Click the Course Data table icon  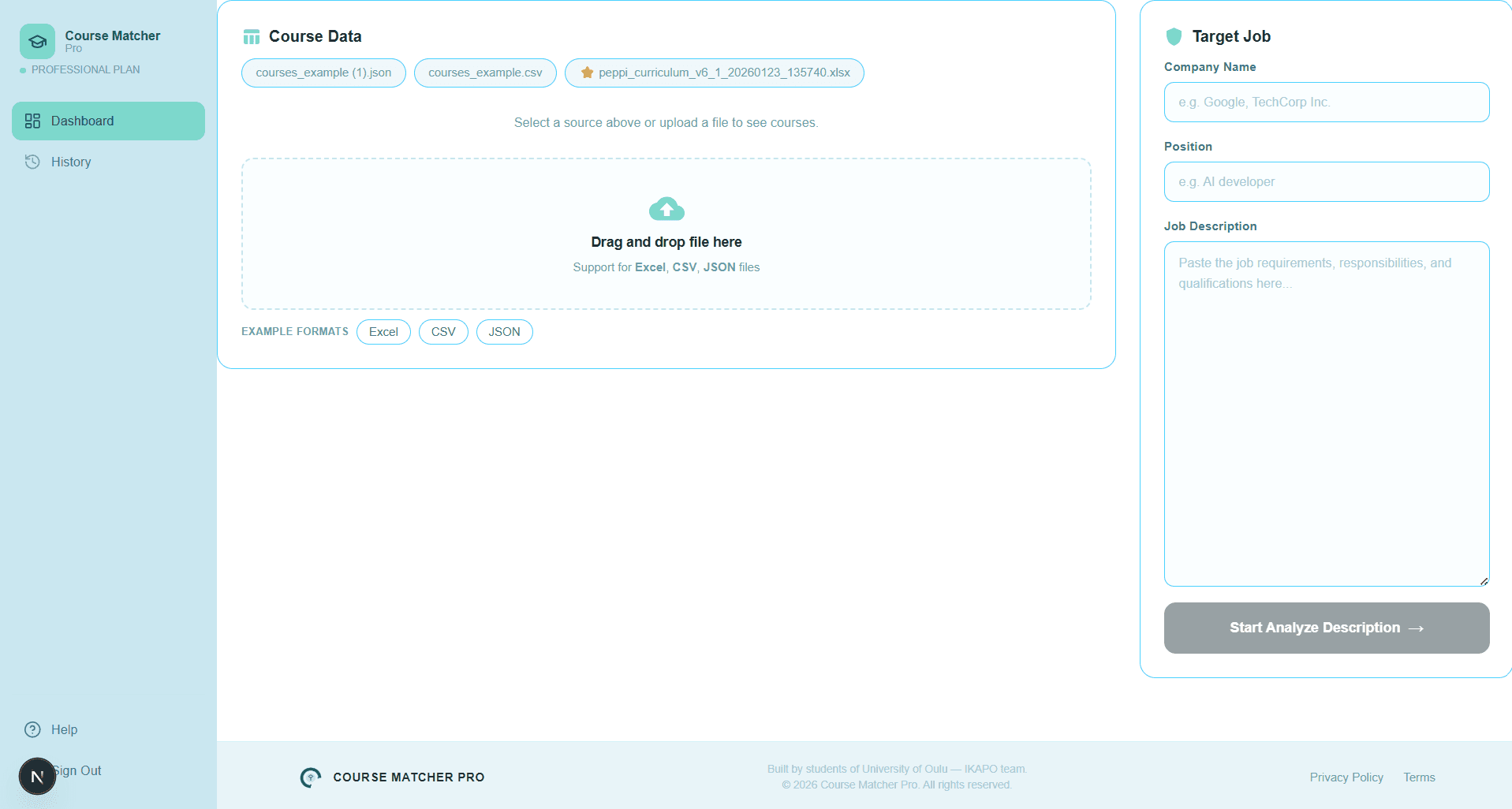click(252, 37)
